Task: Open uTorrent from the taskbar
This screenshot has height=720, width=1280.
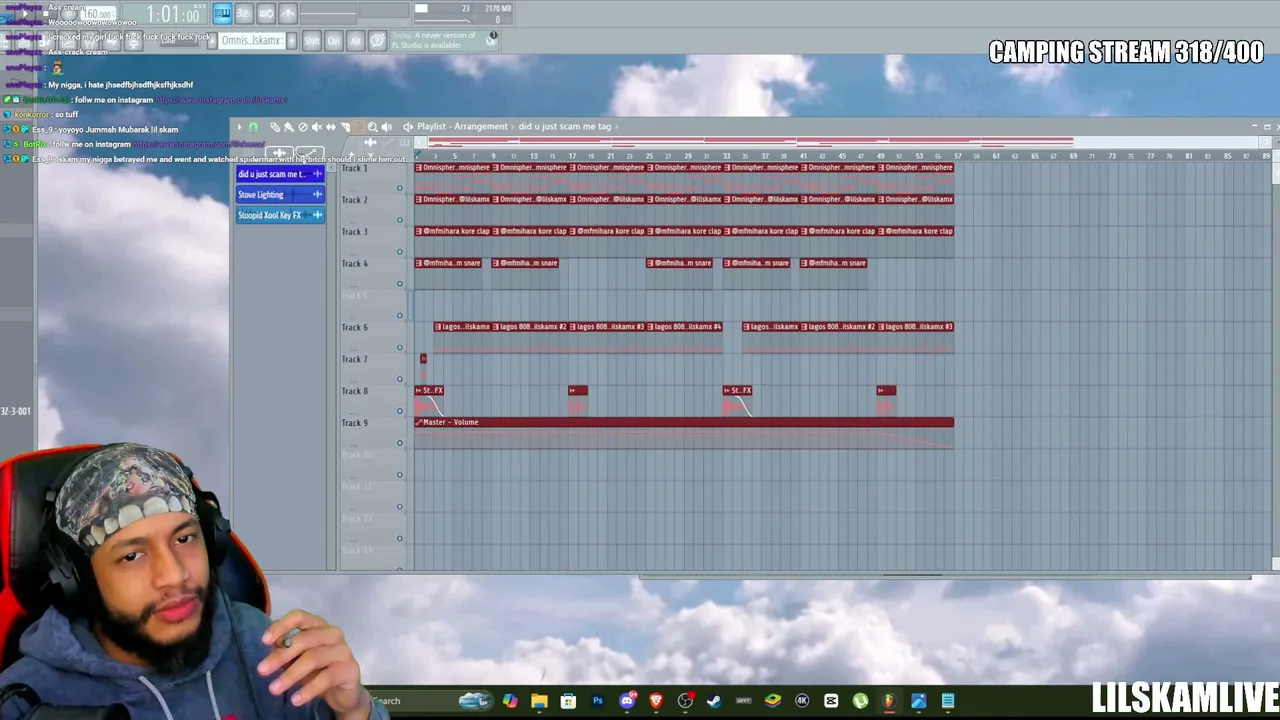Action: pos(860,701)
